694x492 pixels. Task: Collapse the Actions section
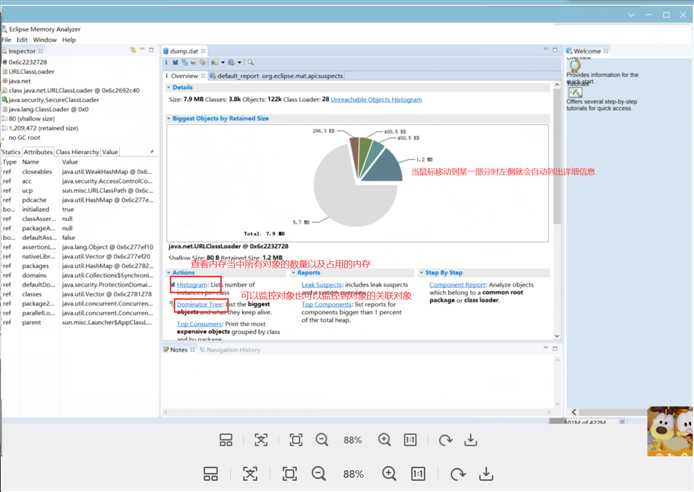(x=169, y=273)
